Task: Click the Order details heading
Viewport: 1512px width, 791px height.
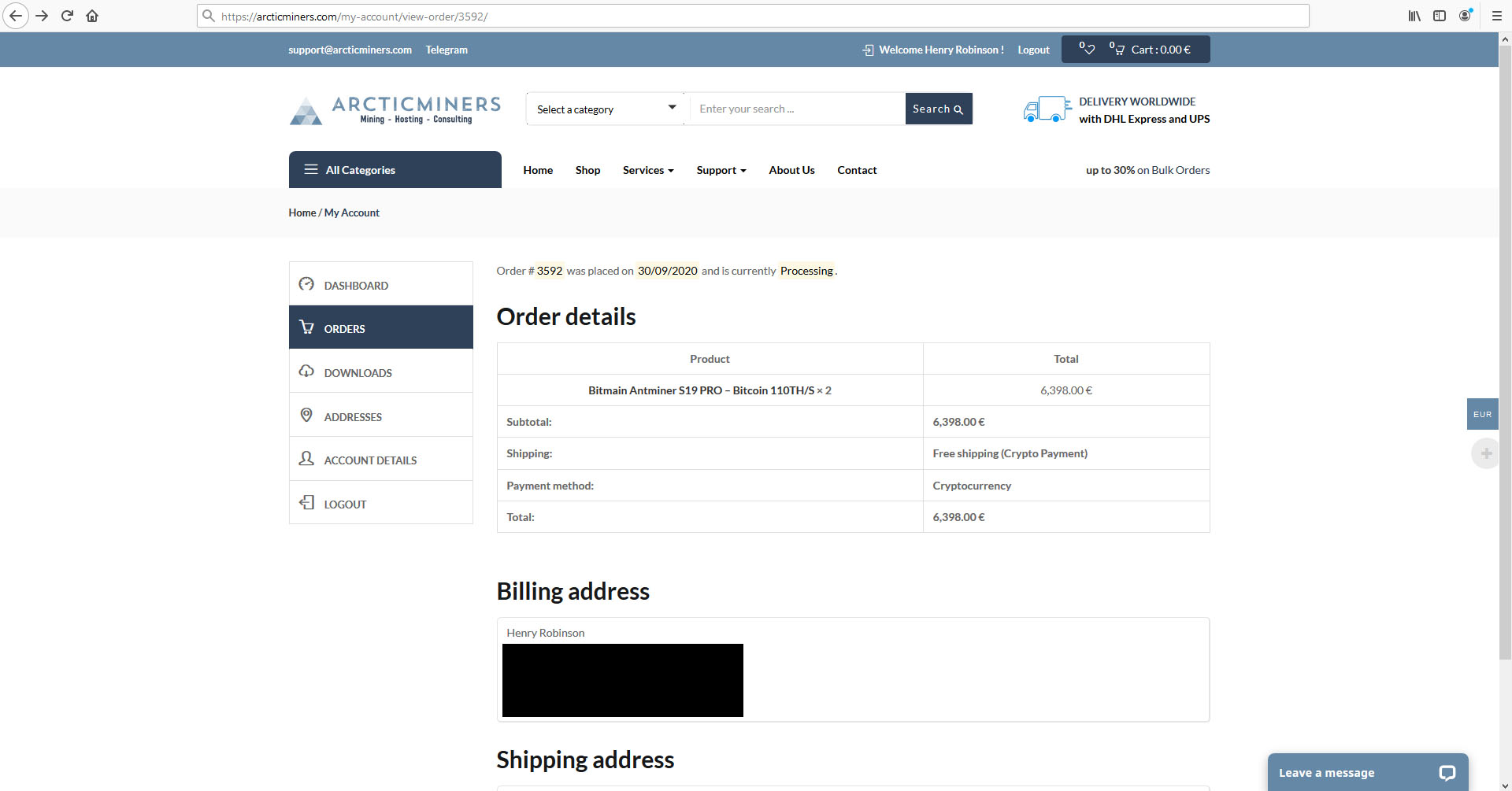Action: tap(566, 316)
